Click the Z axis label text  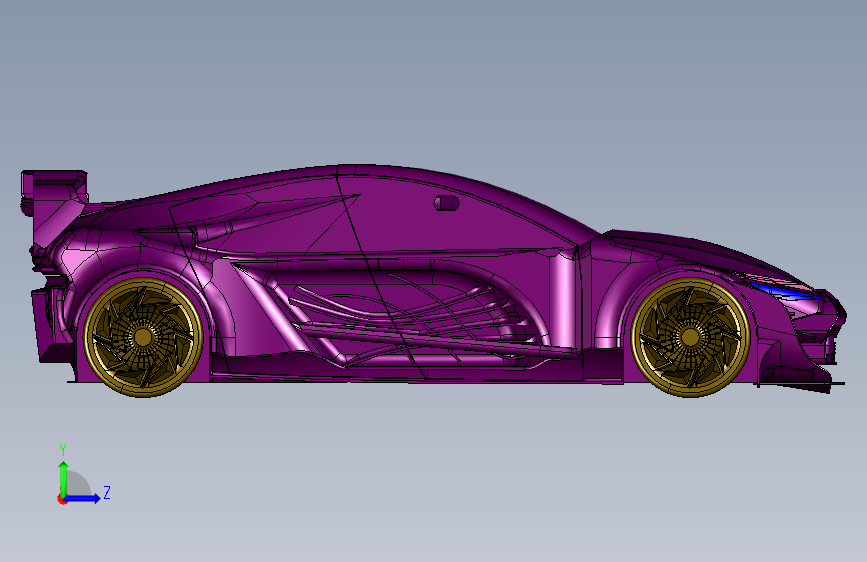click(107, 492)
